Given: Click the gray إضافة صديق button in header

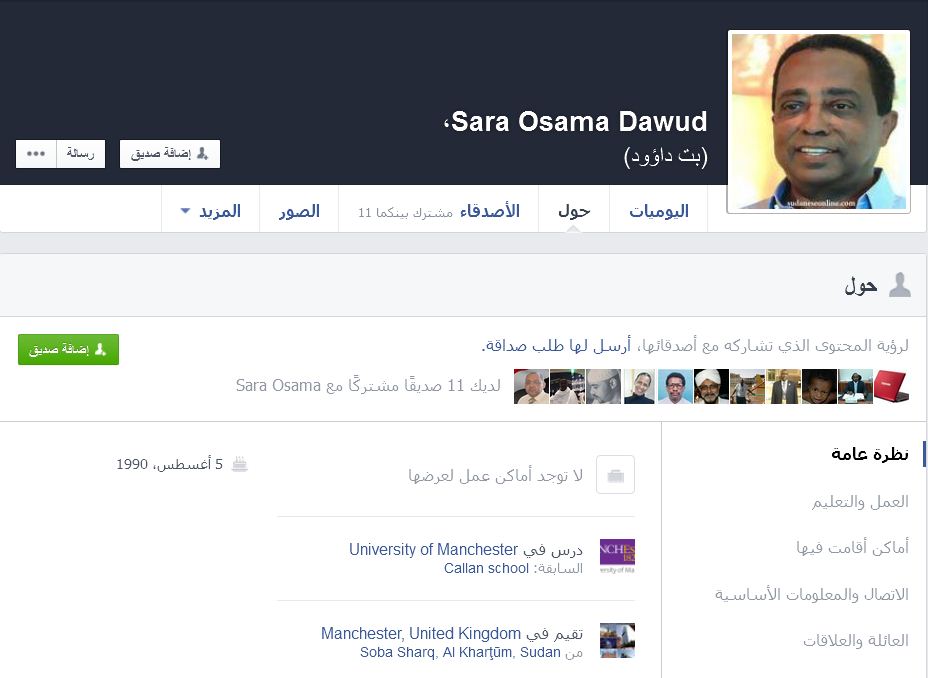Looking at the screenshot, I should tap(170, 154).
